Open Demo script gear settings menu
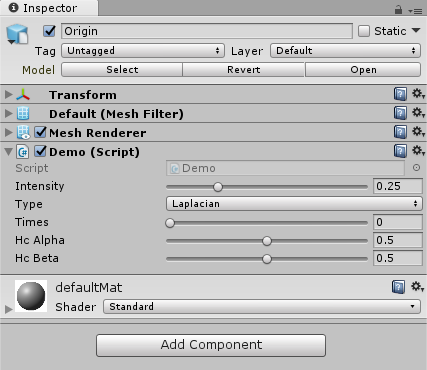 coord(418,151)
